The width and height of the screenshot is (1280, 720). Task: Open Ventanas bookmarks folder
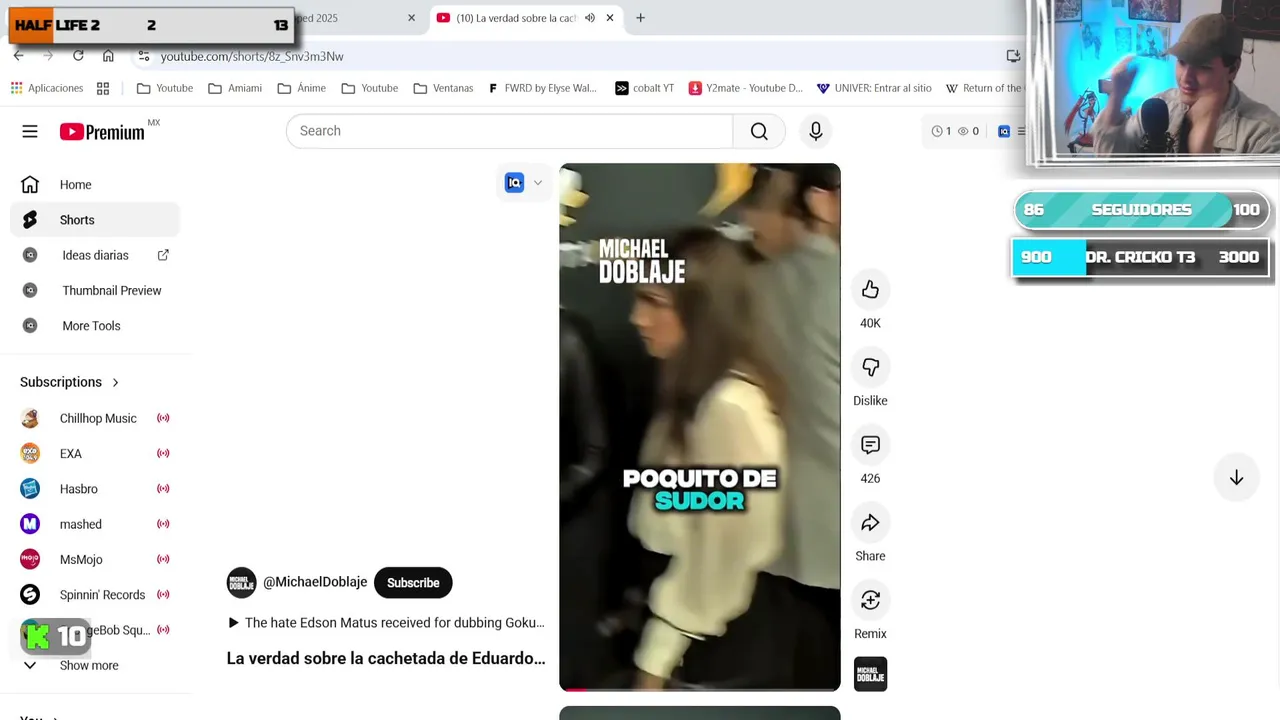click(443, 88)
